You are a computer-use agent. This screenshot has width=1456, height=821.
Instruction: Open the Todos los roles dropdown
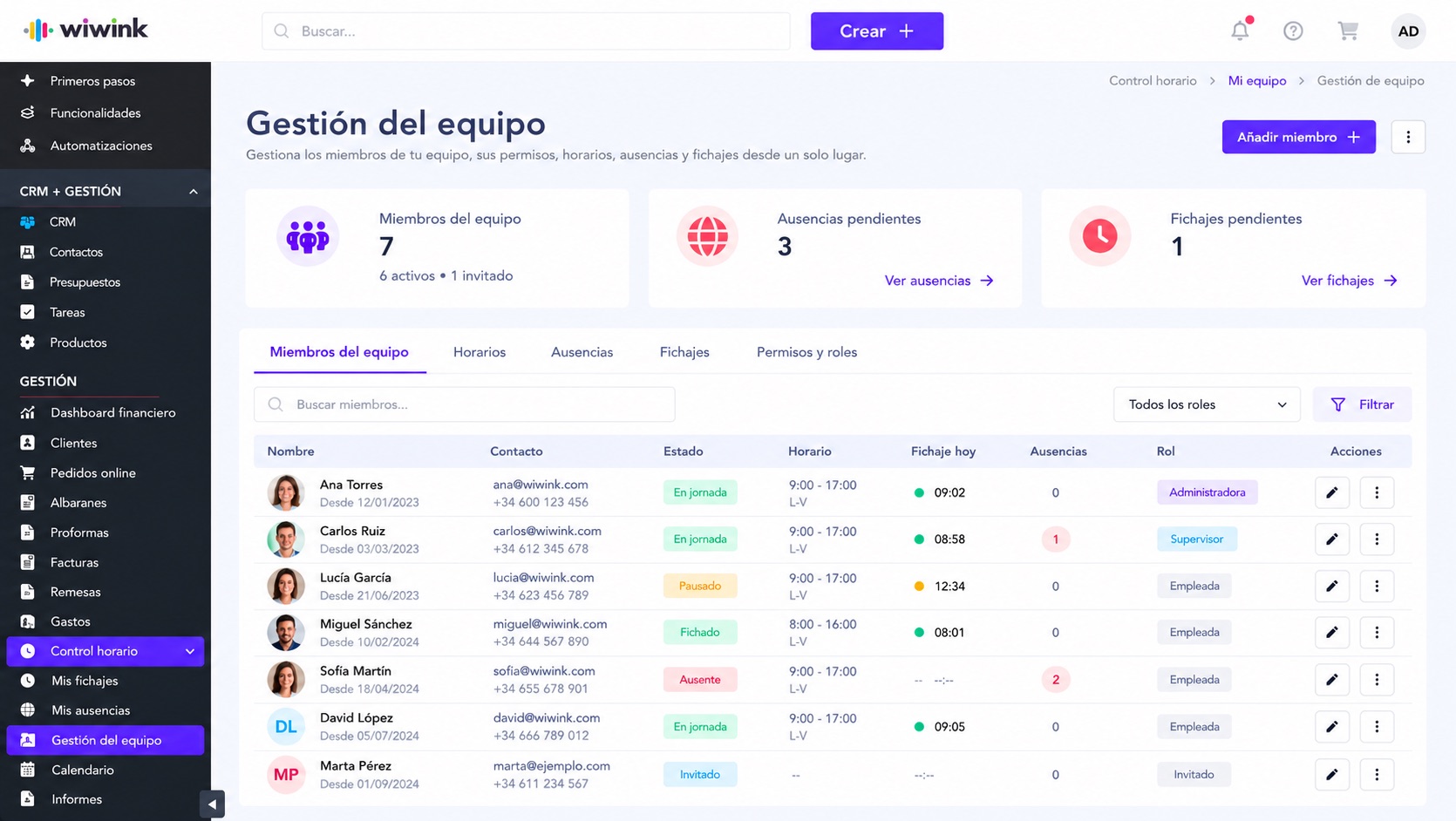(1207, 404)
